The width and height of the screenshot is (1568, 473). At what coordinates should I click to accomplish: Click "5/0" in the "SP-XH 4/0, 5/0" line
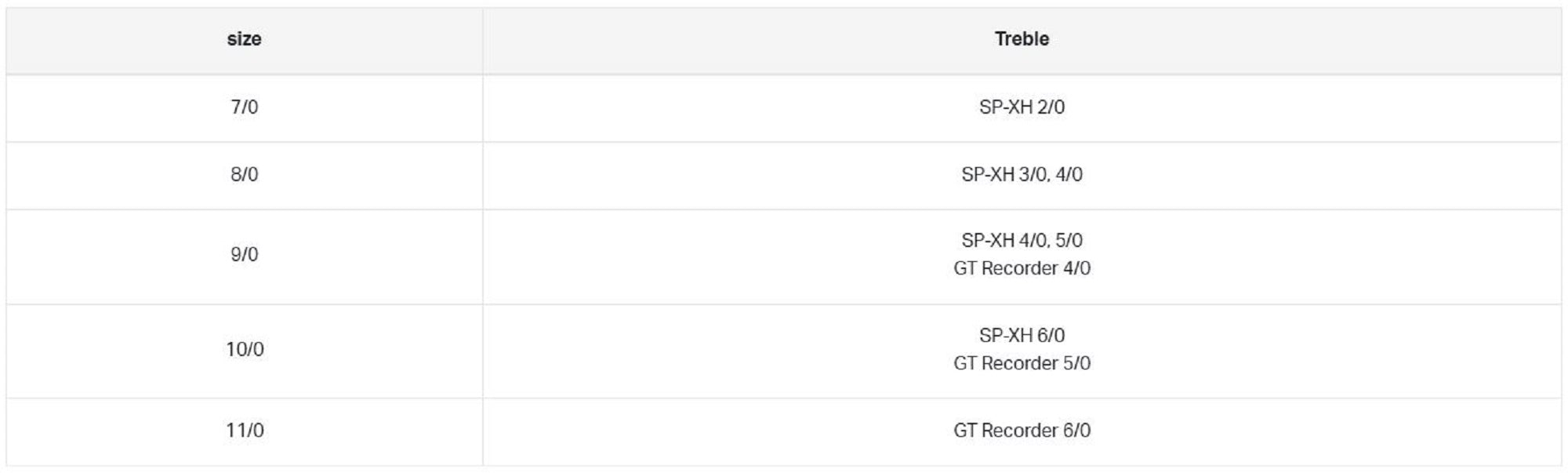[1069, 241]
